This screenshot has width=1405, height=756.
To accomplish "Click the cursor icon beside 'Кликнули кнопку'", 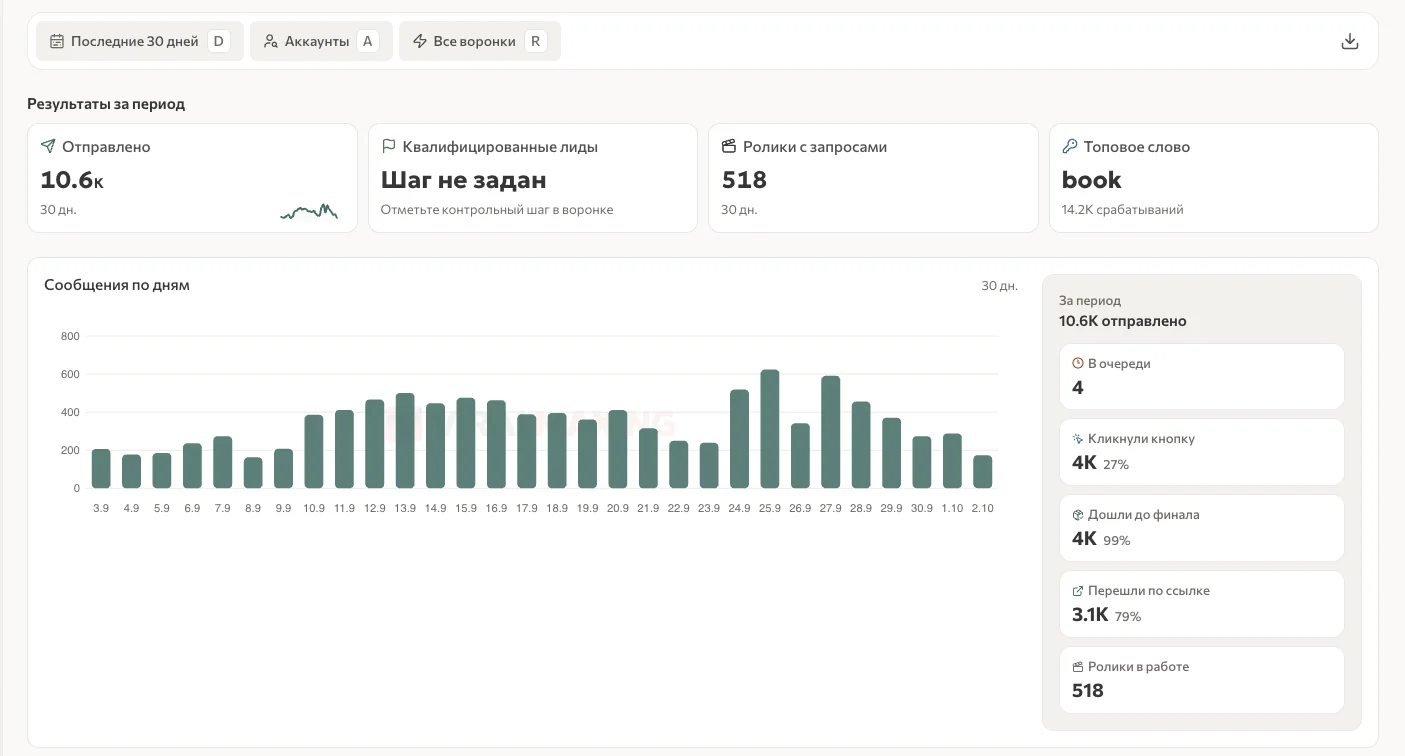I will 1078,438.
